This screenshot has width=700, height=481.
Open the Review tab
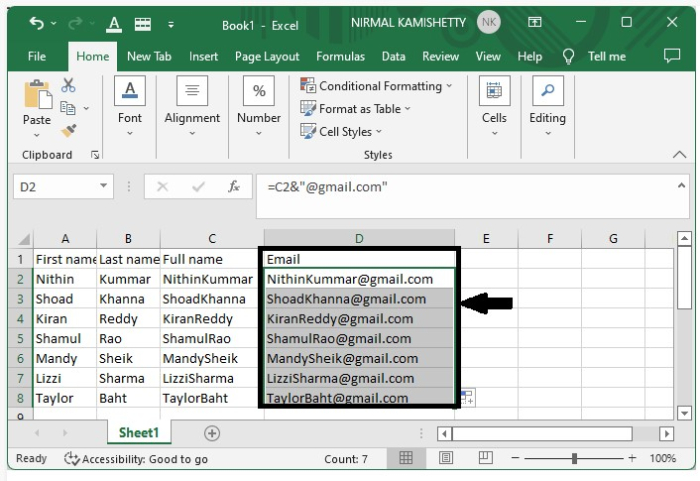click(440, 56)
